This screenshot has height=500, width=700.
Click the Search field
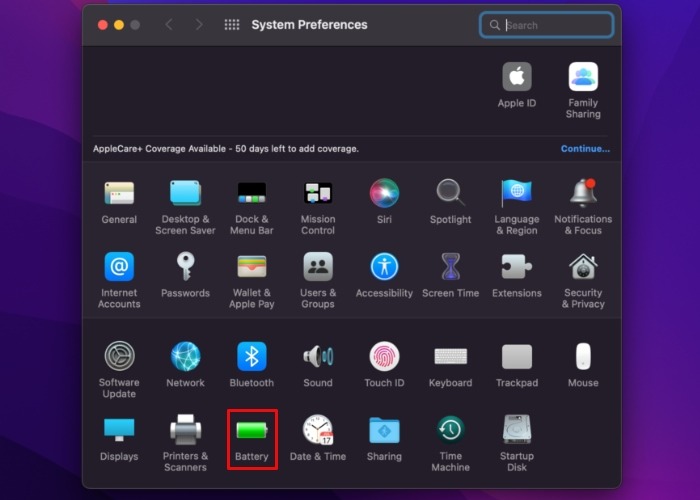click(x=555, y=25)
